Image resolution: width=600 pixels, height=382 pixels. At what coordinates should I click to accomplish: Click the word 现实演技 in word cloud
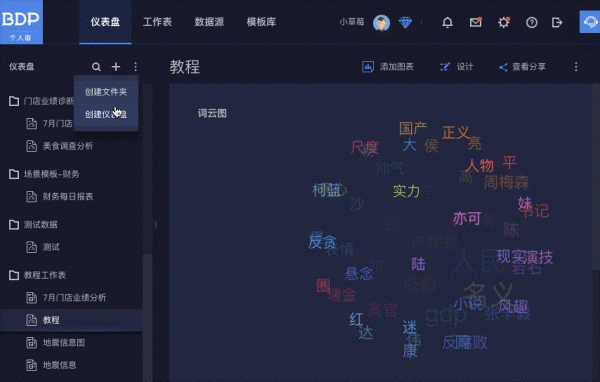525,257
